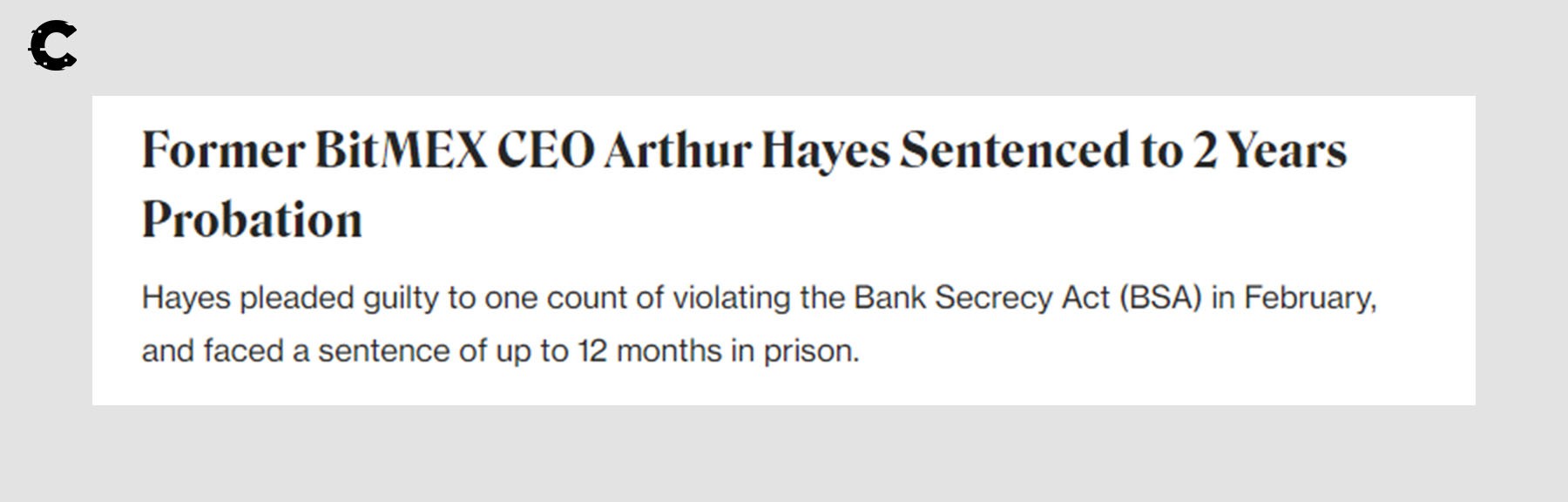Click 'February' in the summary text

[x=1309, y=298]
